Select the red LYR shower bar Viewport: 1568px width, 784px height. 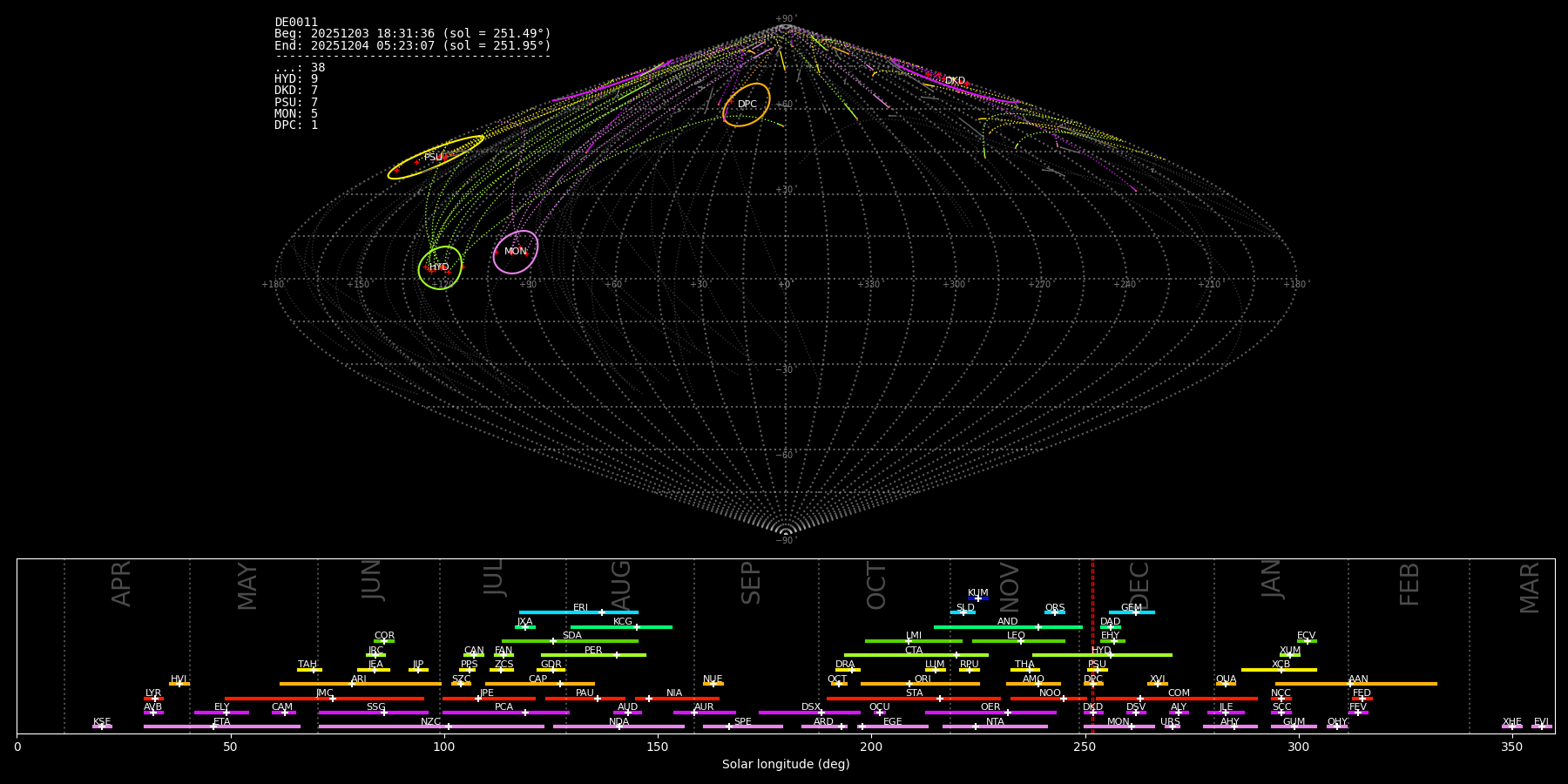[x=153, y=699]
